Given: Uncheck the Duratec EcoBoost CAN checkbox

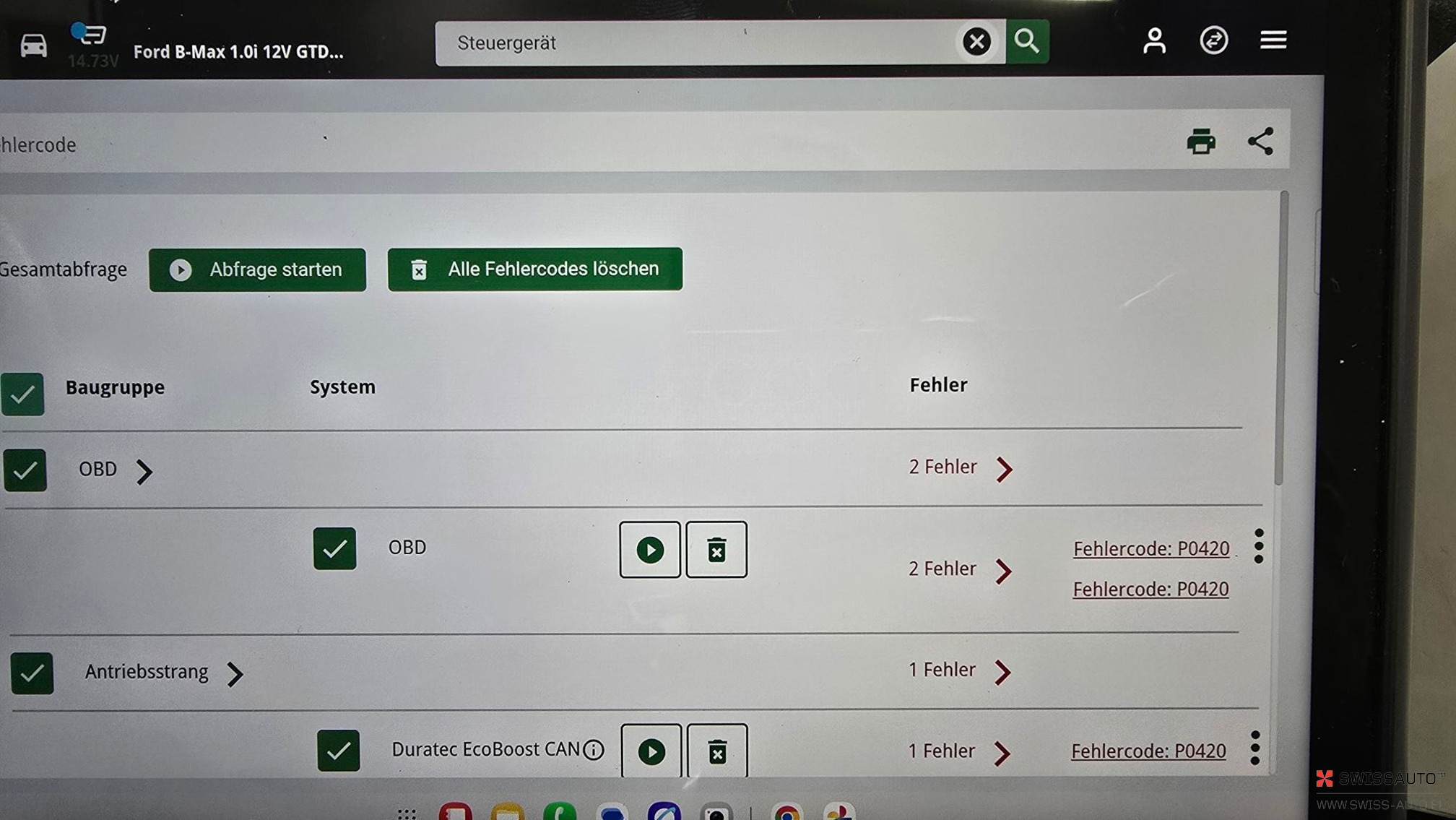Looking at the screenshot, I should [x=338, y=751].
